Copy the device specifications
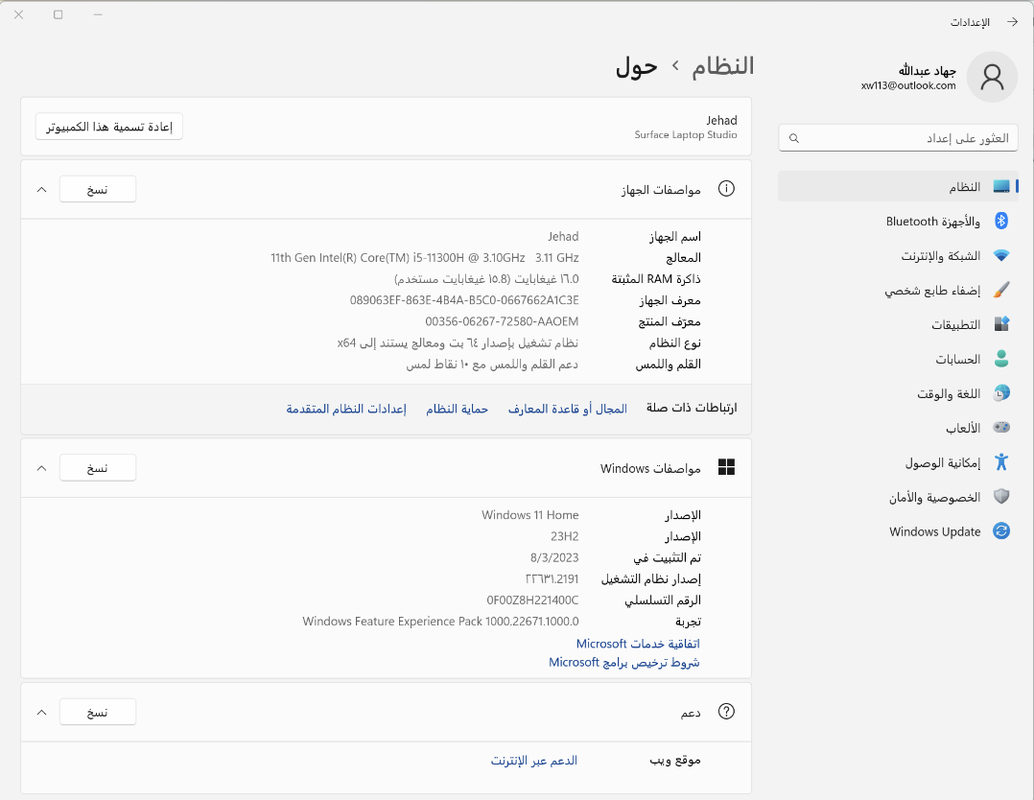 [98, 189]
